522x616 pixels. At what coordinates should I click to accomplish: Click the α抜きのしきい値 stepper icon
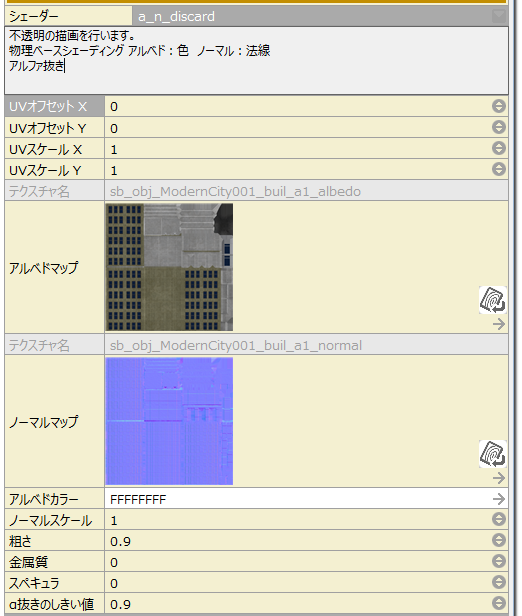[499, 603]
